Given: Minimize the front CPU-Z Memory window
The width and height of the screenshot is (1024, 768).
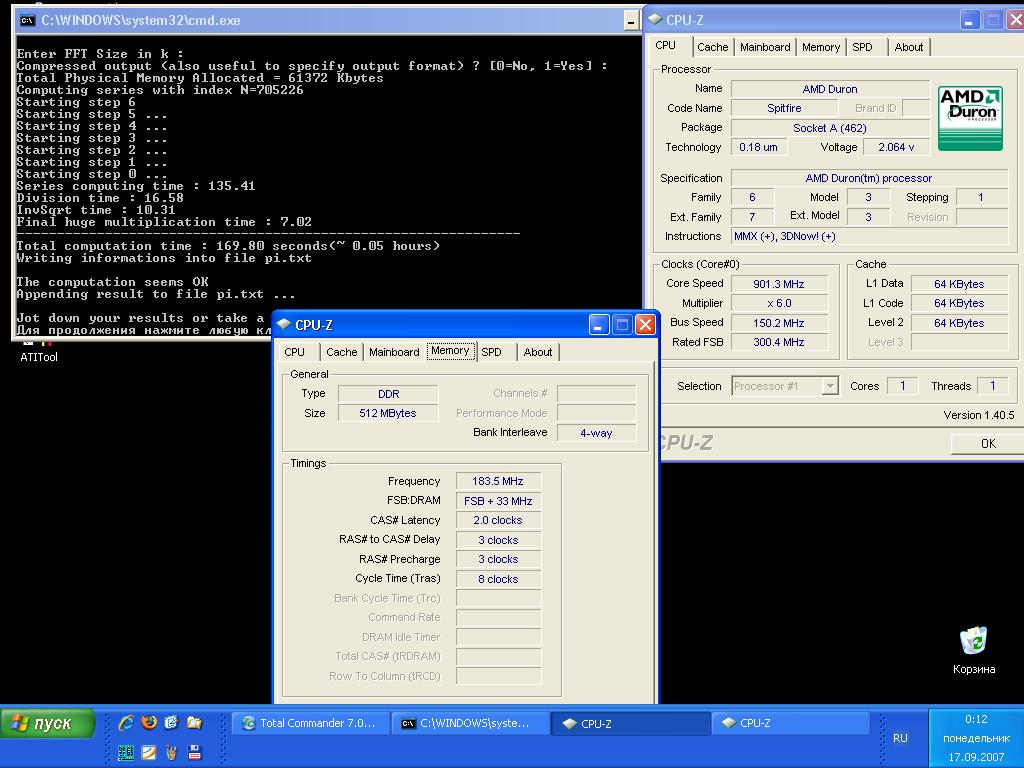Looking at the screenshot, I should pos(599,325).
